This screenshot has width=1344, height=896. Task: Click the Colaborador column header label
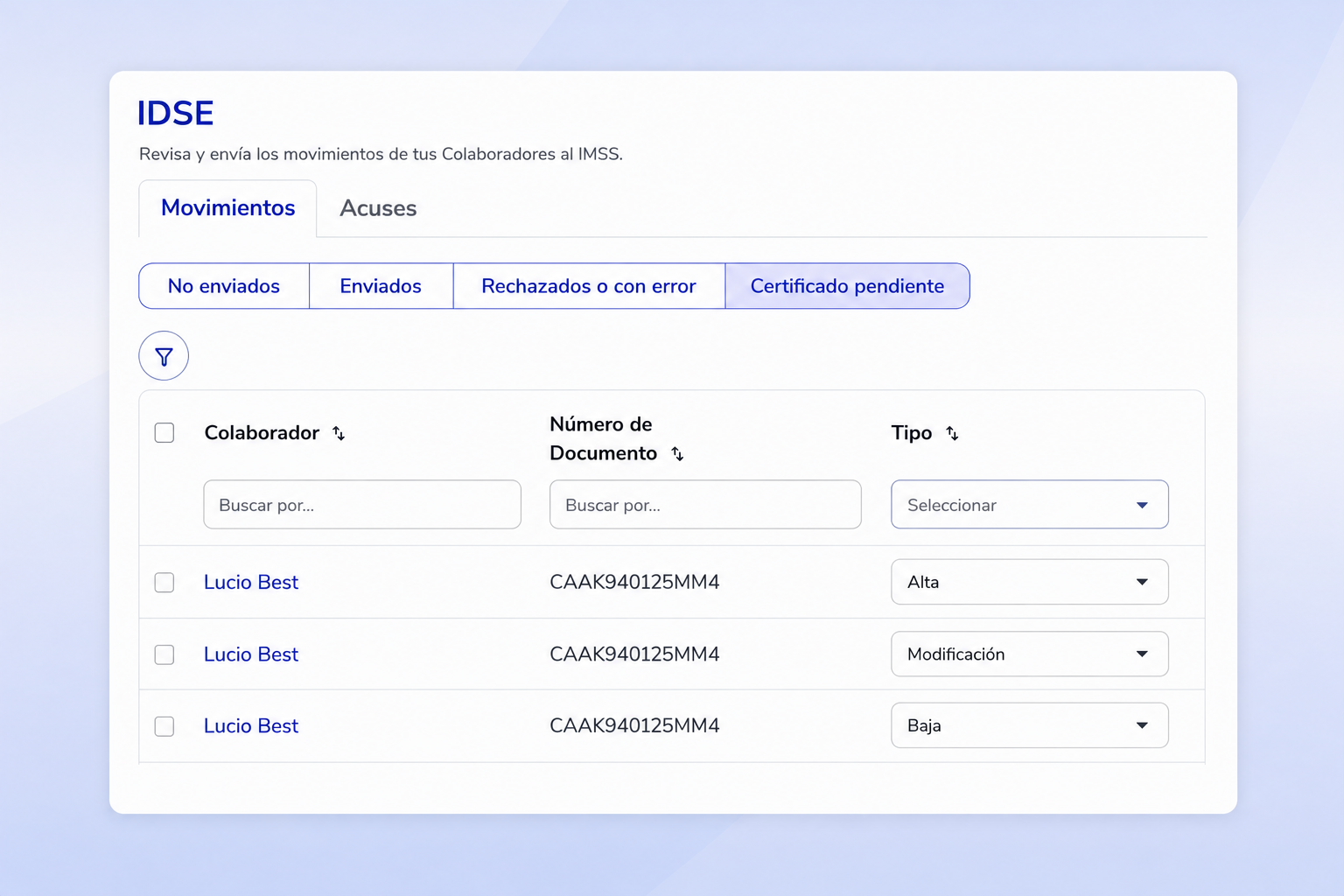tap(262, 433)
